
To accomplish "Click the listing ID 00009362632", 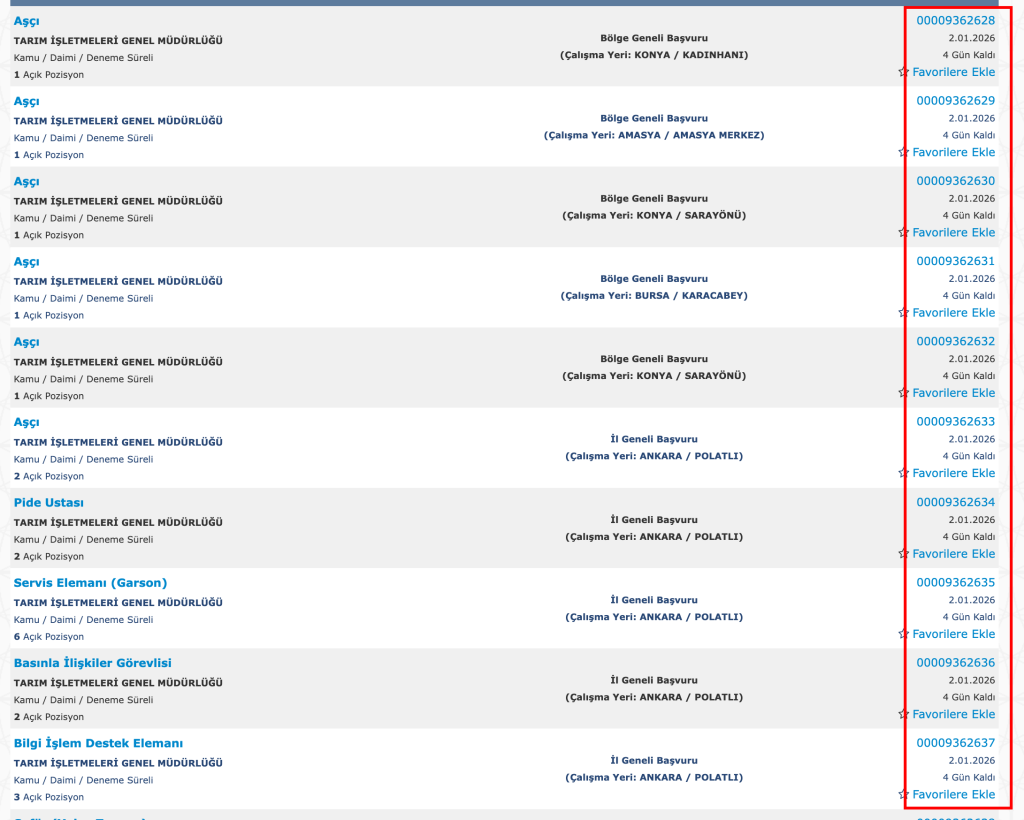I will tap(955, 341).
